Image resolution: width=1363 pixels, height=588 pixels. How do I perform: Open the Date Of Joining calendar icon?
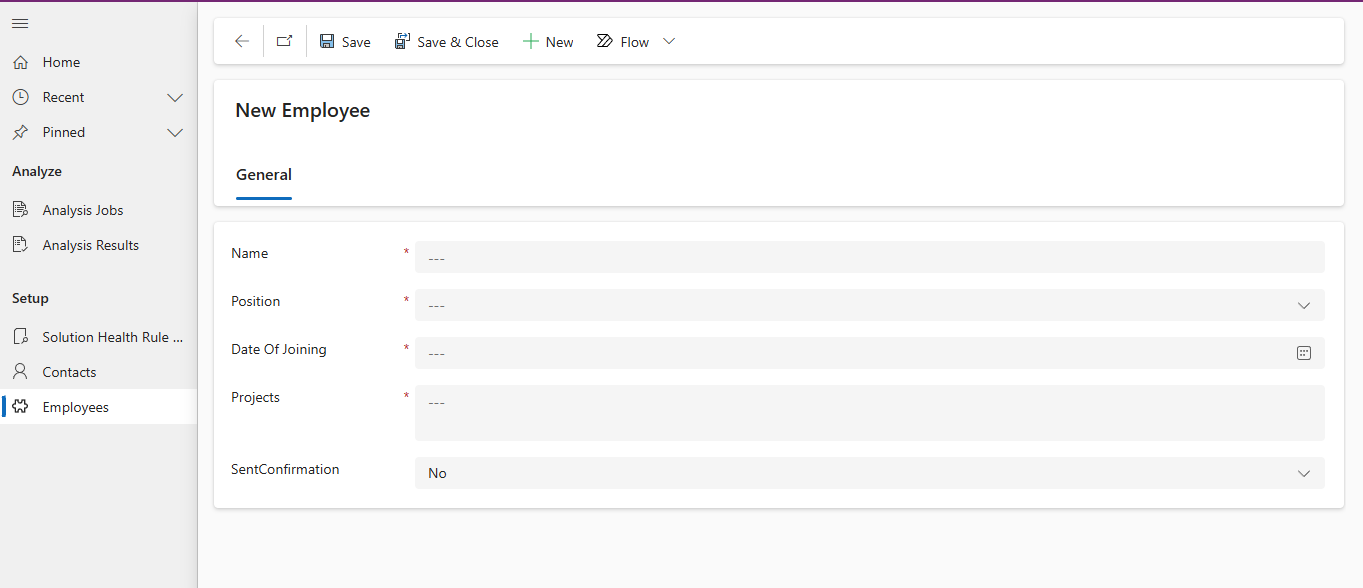pyautogui.click(x=1304, y=353)
